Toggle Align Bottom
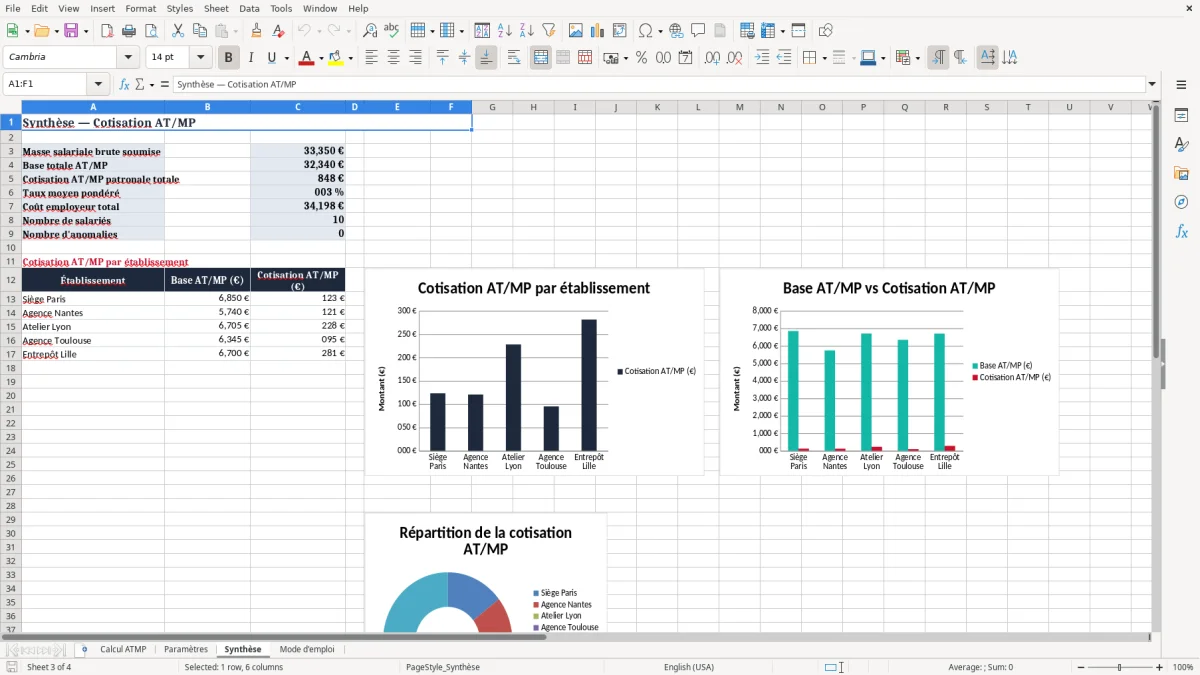This screenshot has height=675, width=1200. [486, 58]
